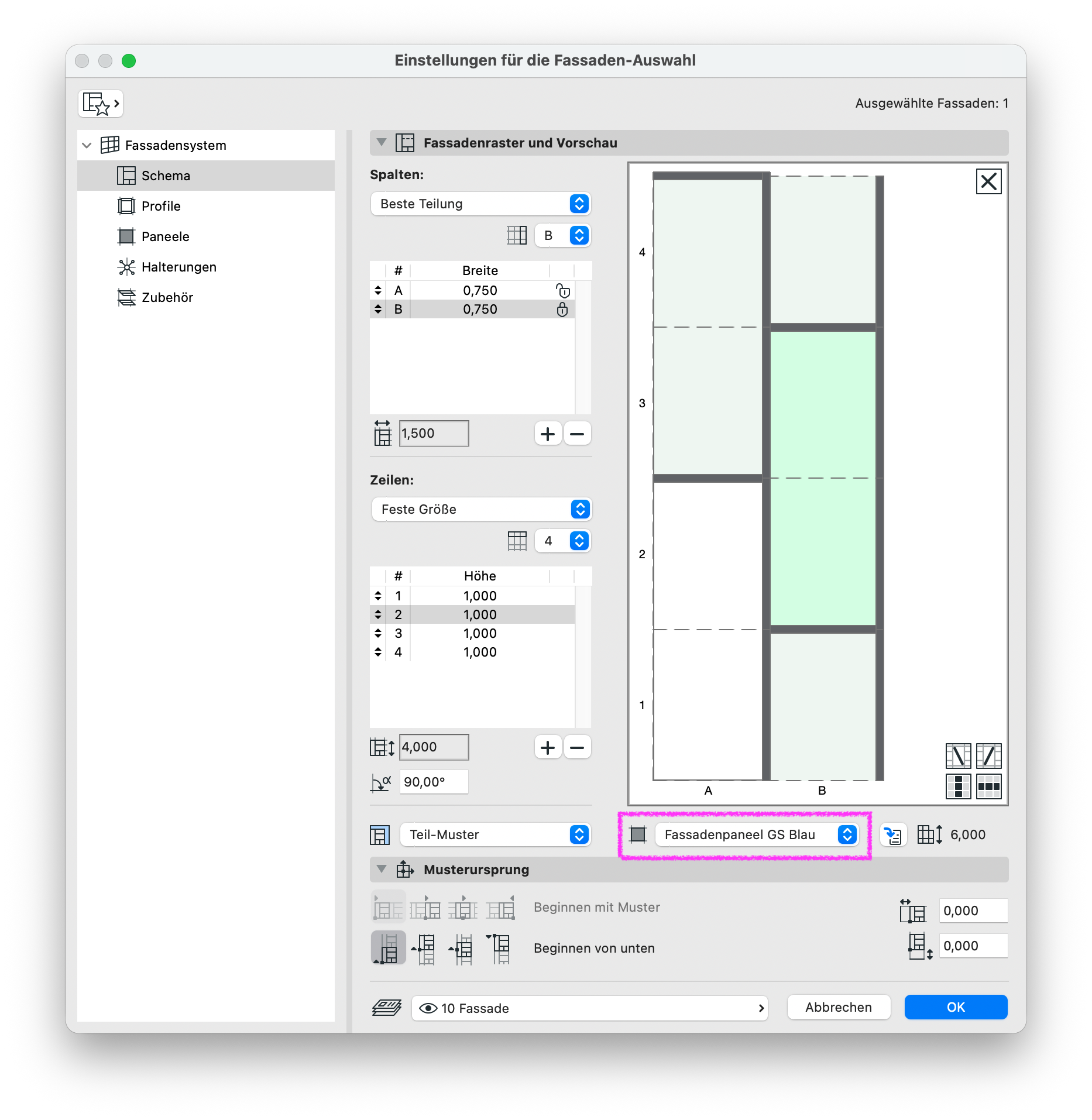Click the horizontal offset field 0,000
Viewport: 1092px width, 1120px height.
coord(973,911)
